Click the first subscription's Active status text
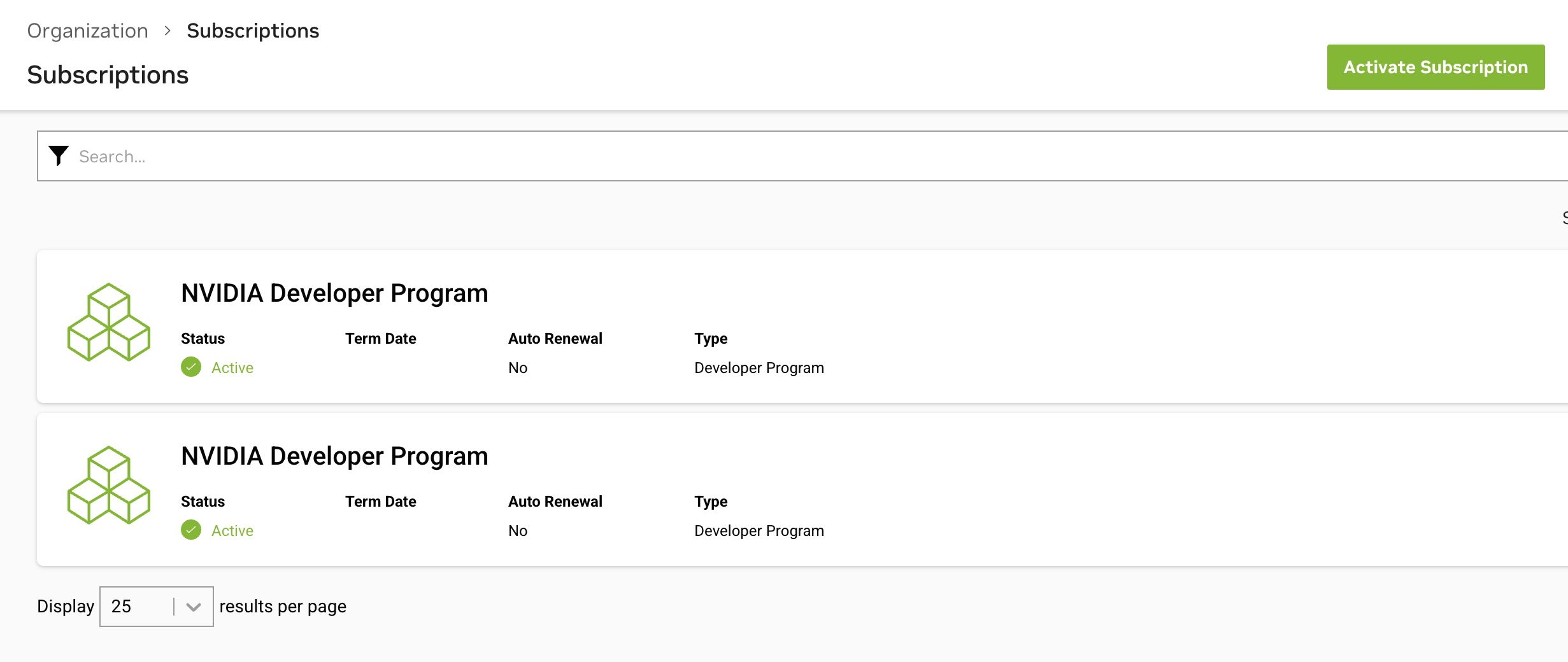 click(x=232, y=368)
